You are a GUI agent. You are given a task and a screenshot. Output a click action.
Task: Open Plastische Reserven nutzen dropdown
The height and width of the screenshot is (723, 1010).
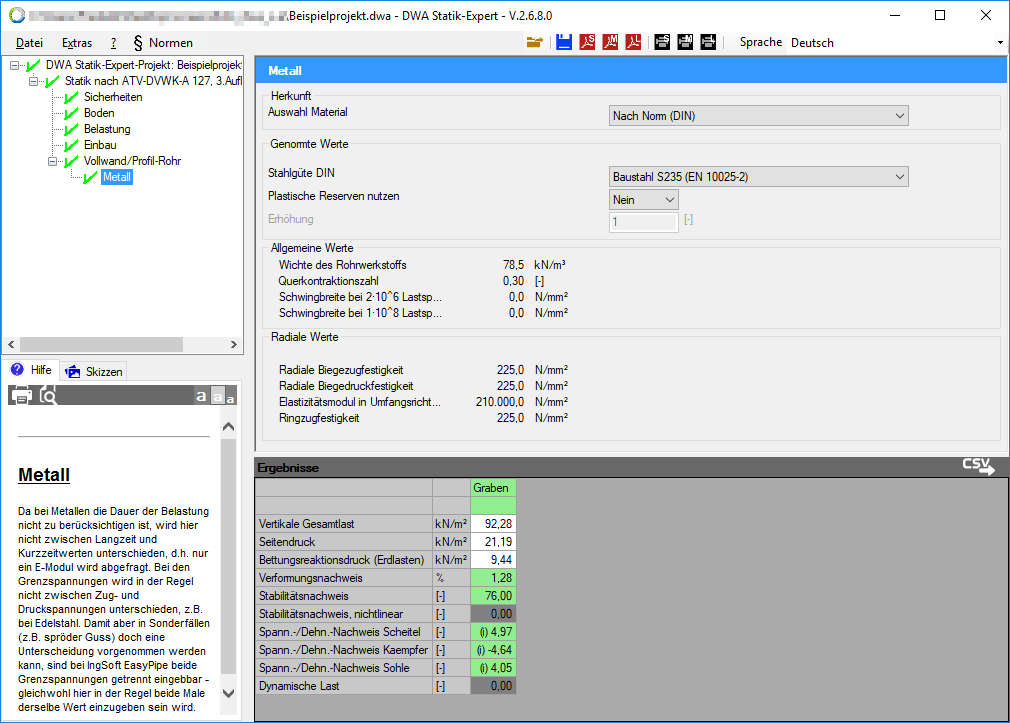pyautogui.click(x=644, y=200)
